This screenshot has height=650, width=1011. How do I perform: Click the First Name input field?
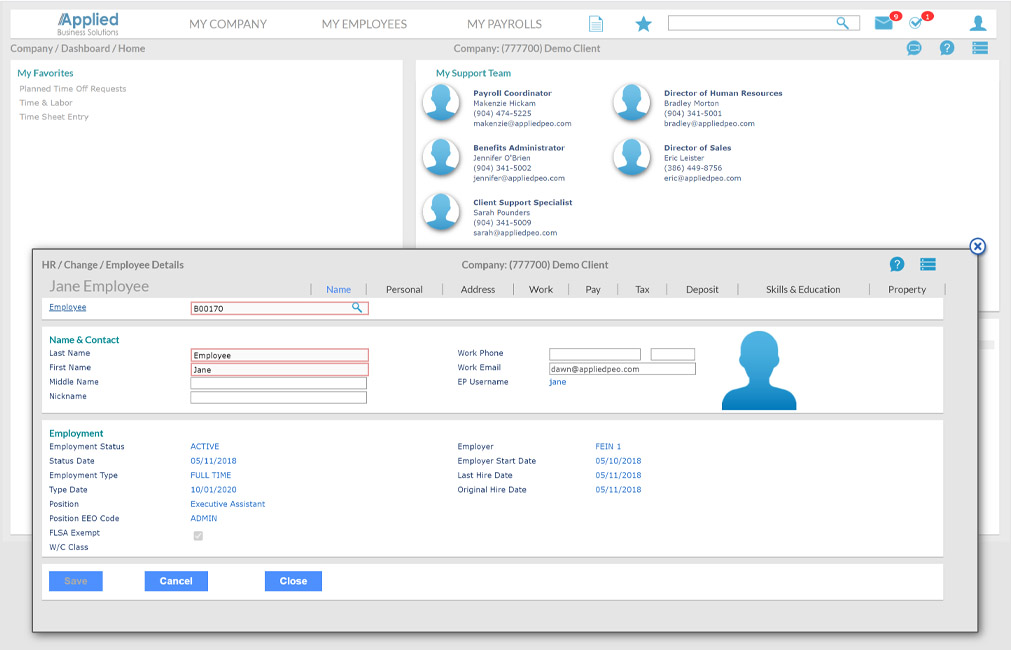[278, 368]
